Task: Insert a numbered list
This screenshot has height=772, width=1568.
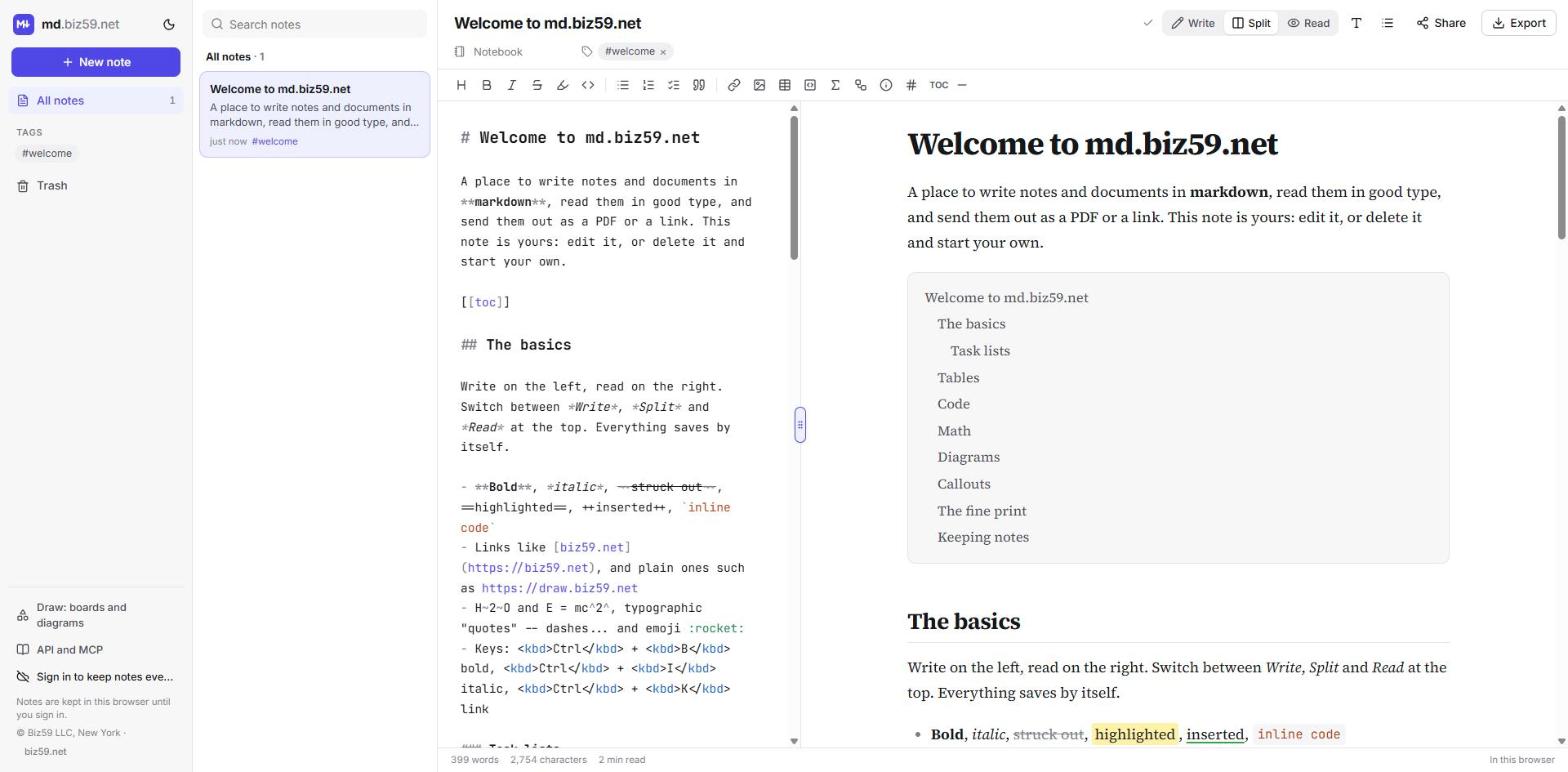Action: (x=648, y=85)
